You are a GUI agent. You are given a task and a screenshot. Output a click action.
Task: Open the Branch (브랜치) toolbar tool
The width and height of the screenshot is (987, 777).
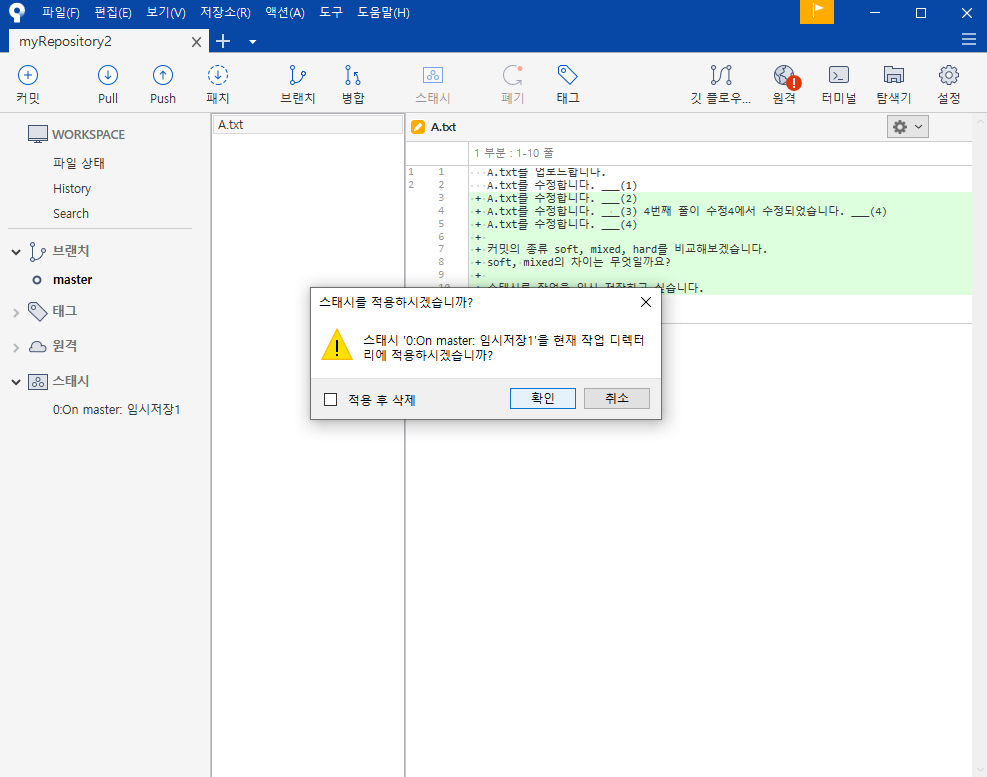point(297,84)
